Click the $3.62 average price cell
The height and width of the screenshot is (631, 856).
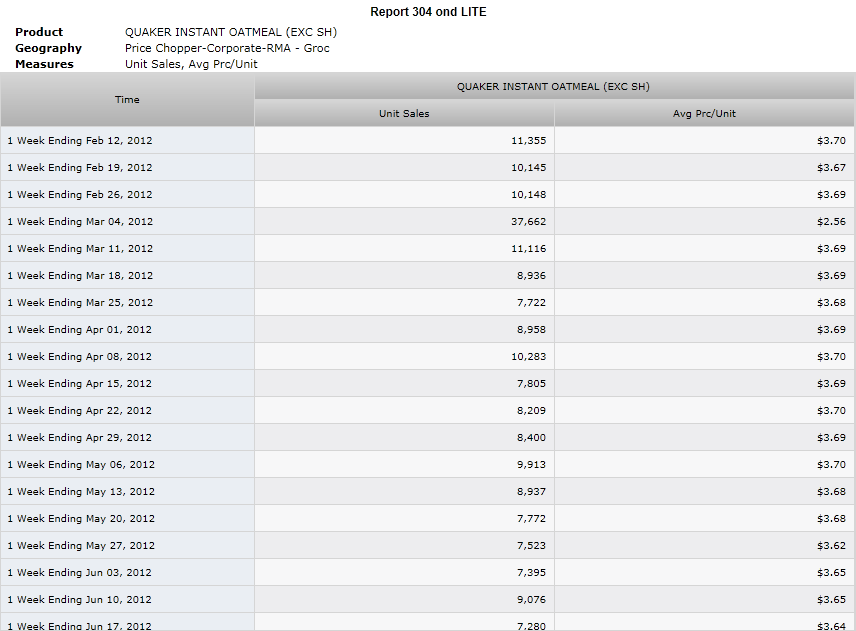click(831, 545)
